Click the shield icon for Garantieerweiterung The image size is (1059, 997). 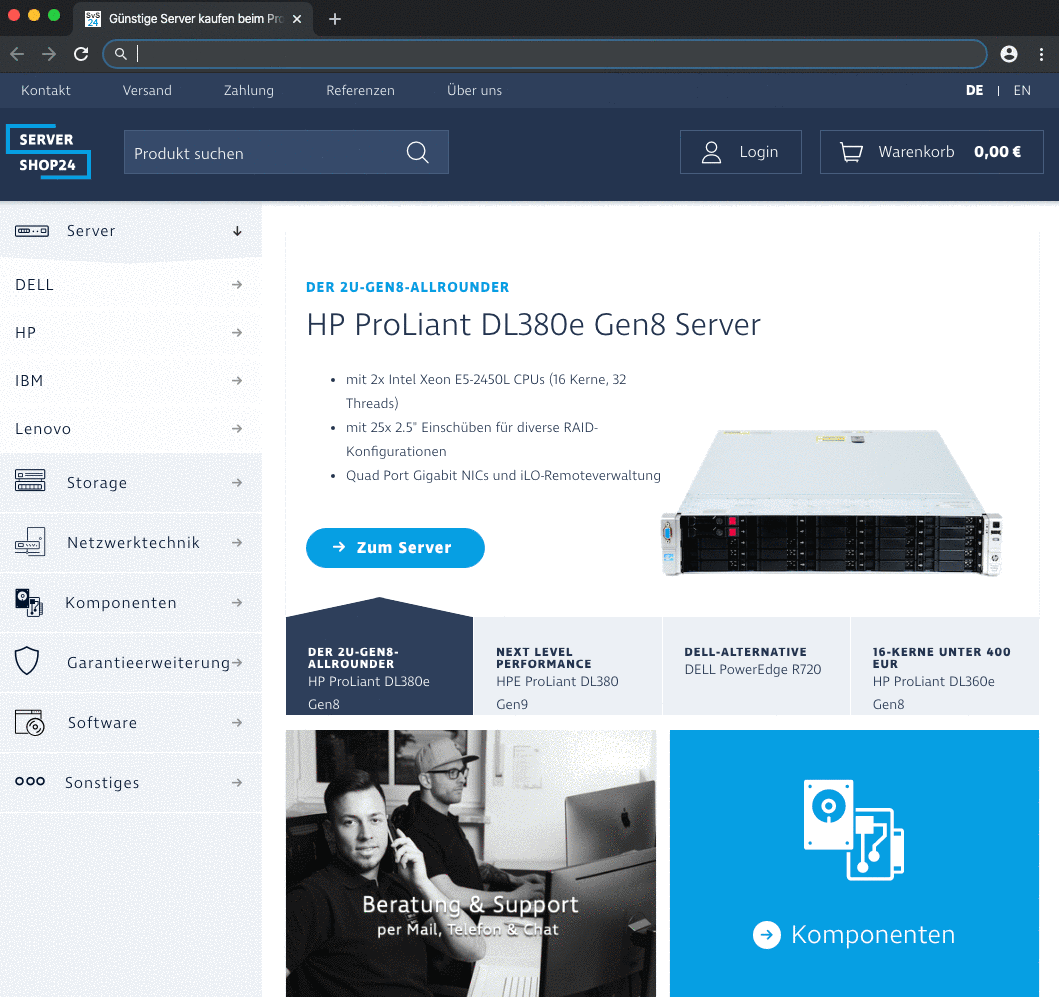pos(27,661)
